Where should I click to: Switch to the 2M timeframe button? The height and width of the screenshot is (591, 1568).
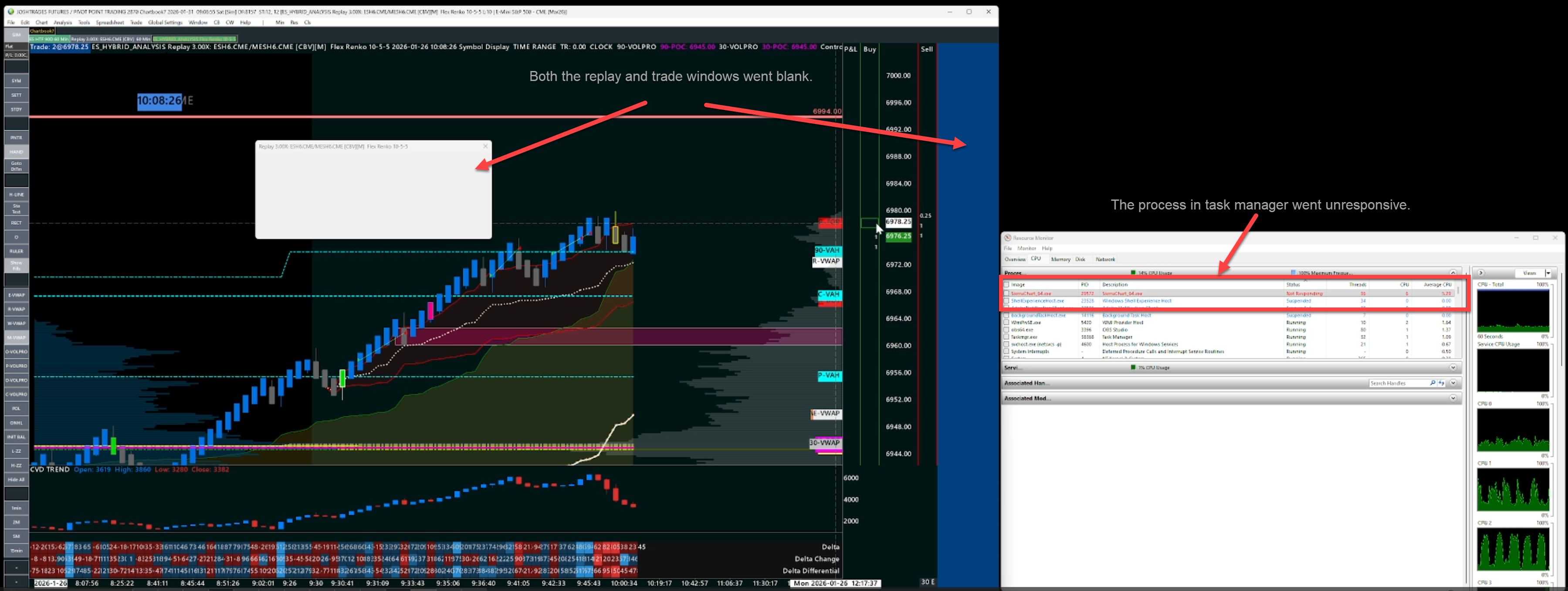tap(17, 522)
